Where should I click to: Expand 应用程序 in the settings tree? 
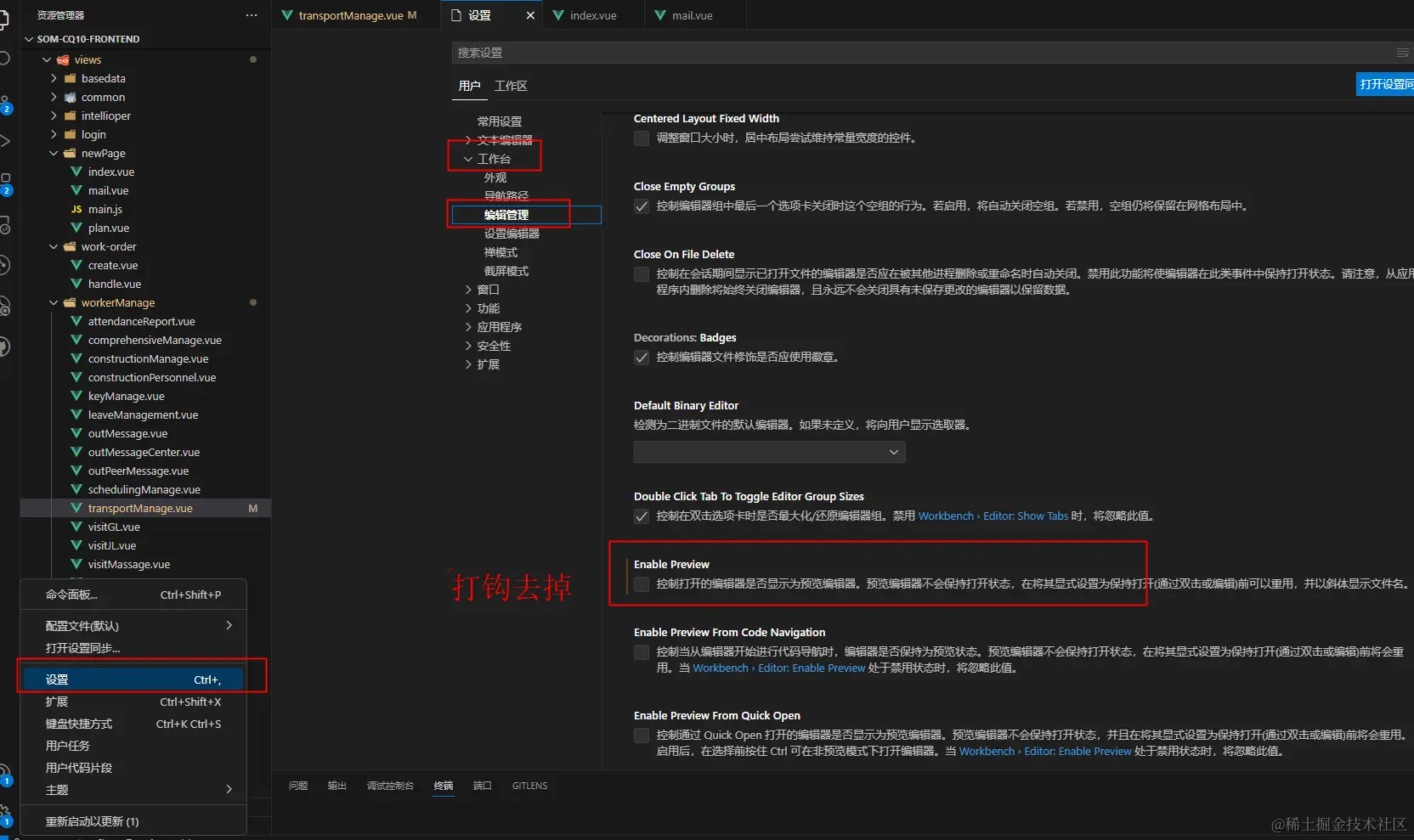468,327
